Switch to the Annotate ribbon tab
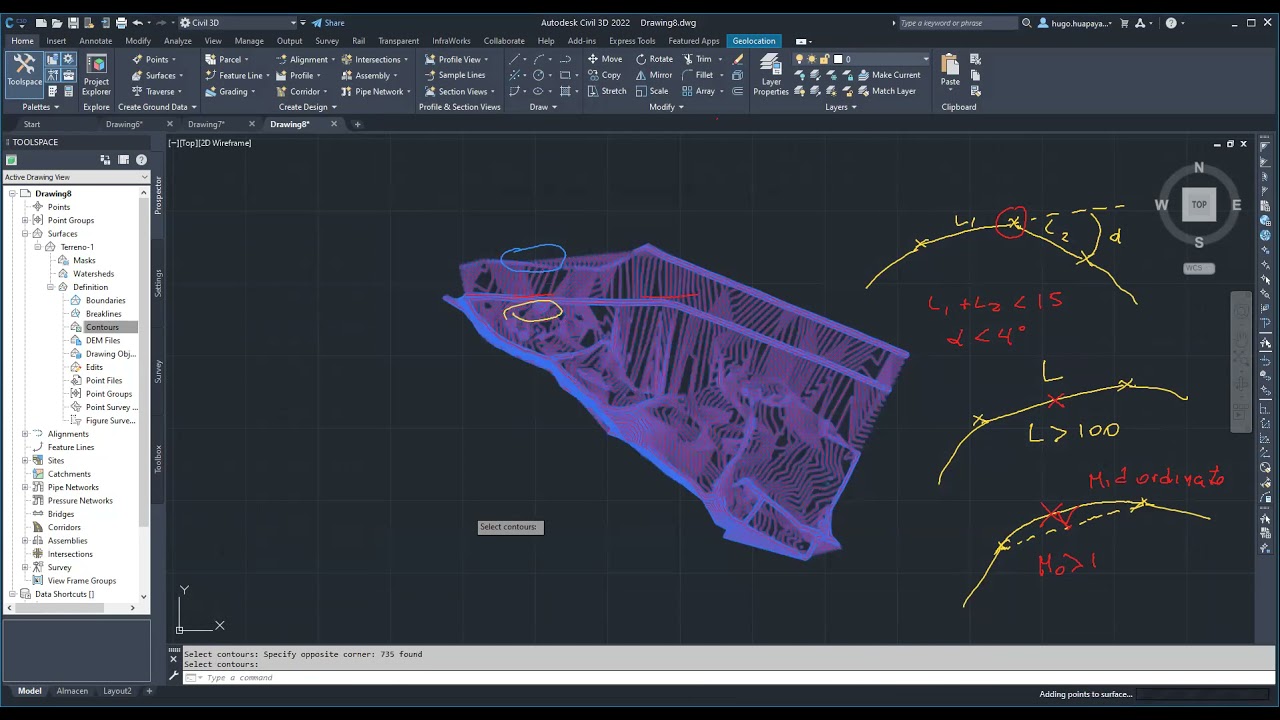The height and width of the screenshot is (720, 1280). [x=96, y=41]
